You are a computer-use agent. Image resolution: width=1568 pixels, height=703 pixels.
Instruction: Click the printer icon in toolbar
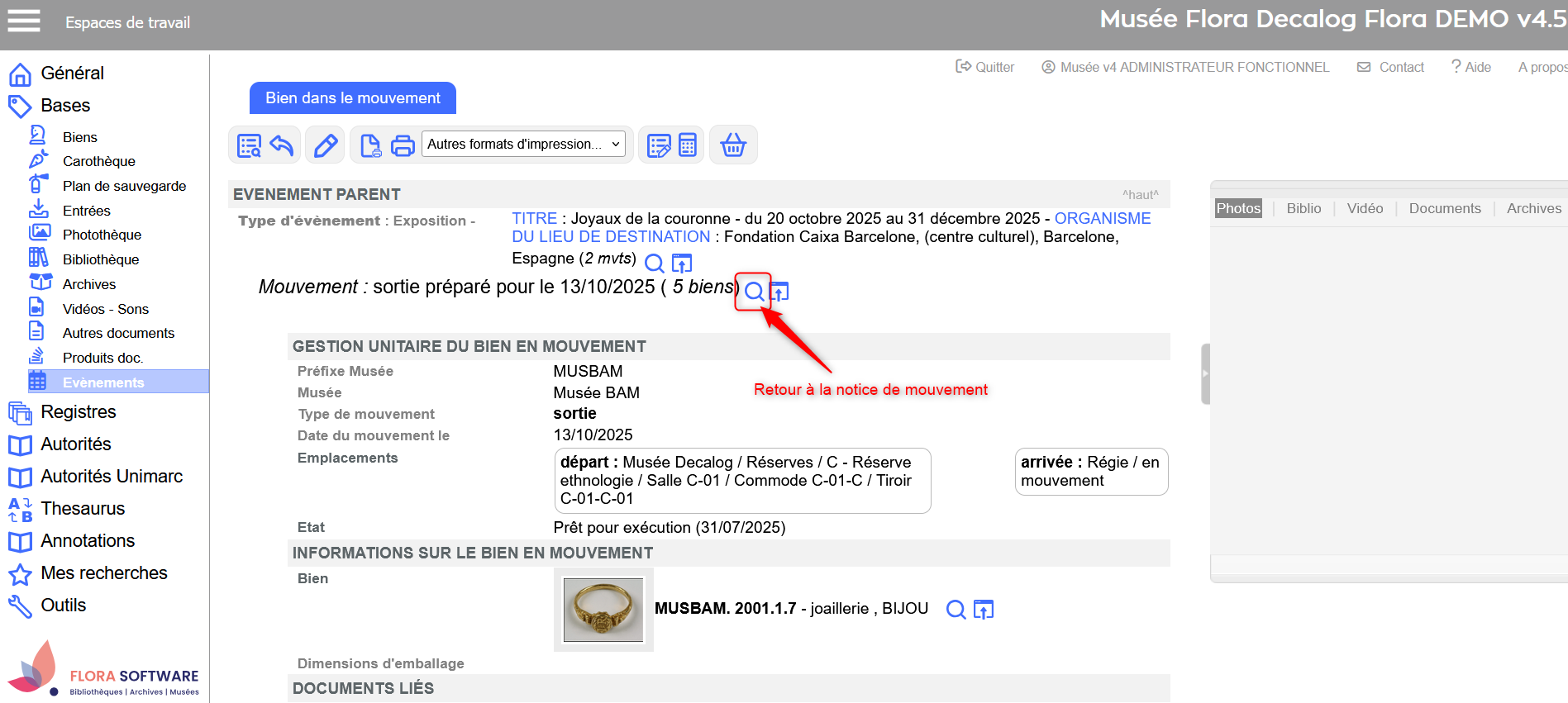click(403, 145)
